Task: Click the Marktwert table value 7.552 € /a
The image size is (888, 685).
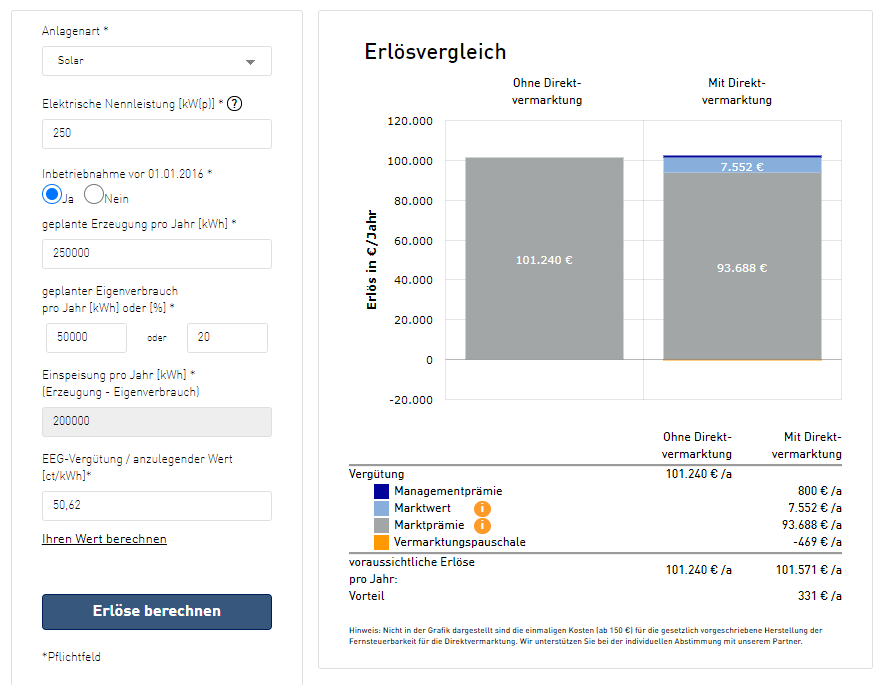Action: click(x=815, y=508)
